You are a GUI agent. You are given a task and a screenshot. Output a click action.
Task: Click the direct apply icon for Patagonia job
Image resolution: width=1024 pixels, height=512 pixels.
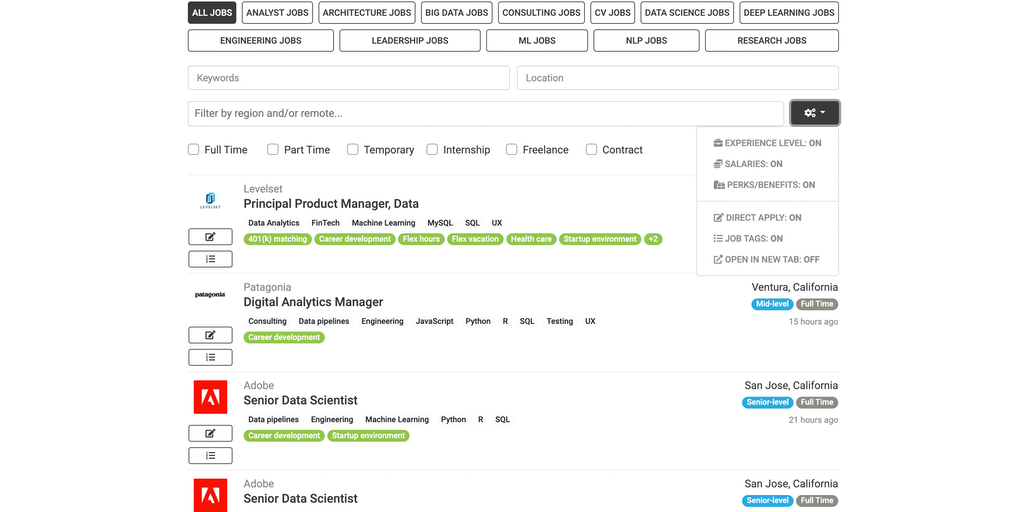210,335
